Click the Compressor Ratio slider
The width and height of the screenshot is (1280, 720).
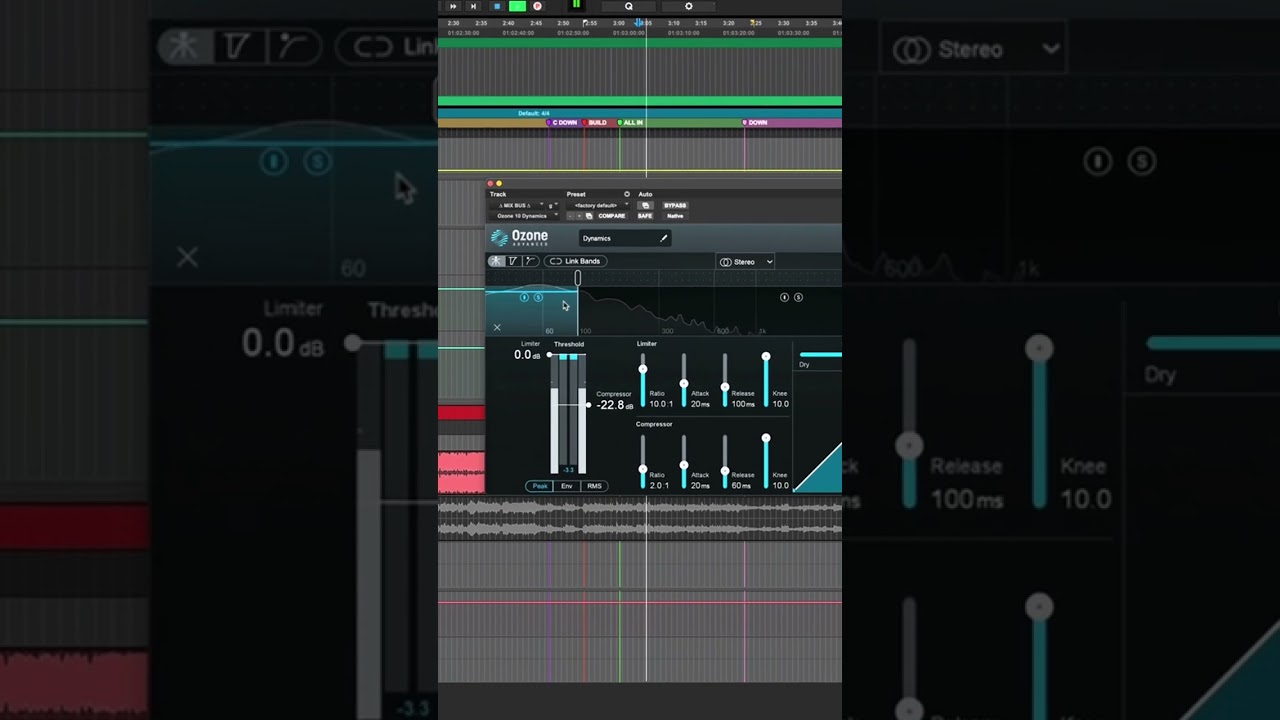pos(642,462)
